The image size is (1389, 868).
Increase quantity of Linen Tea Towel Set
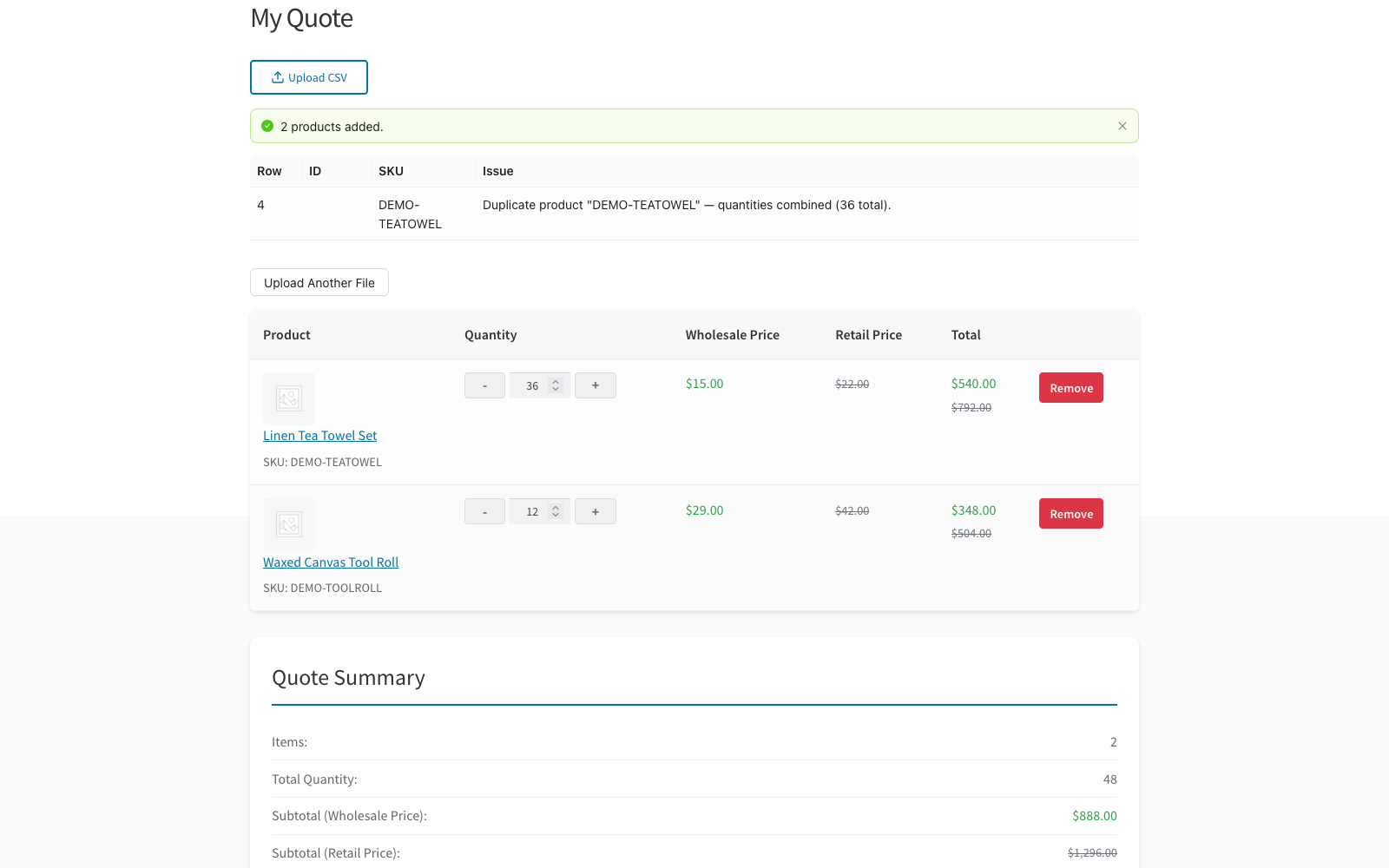tap(596, 385)
